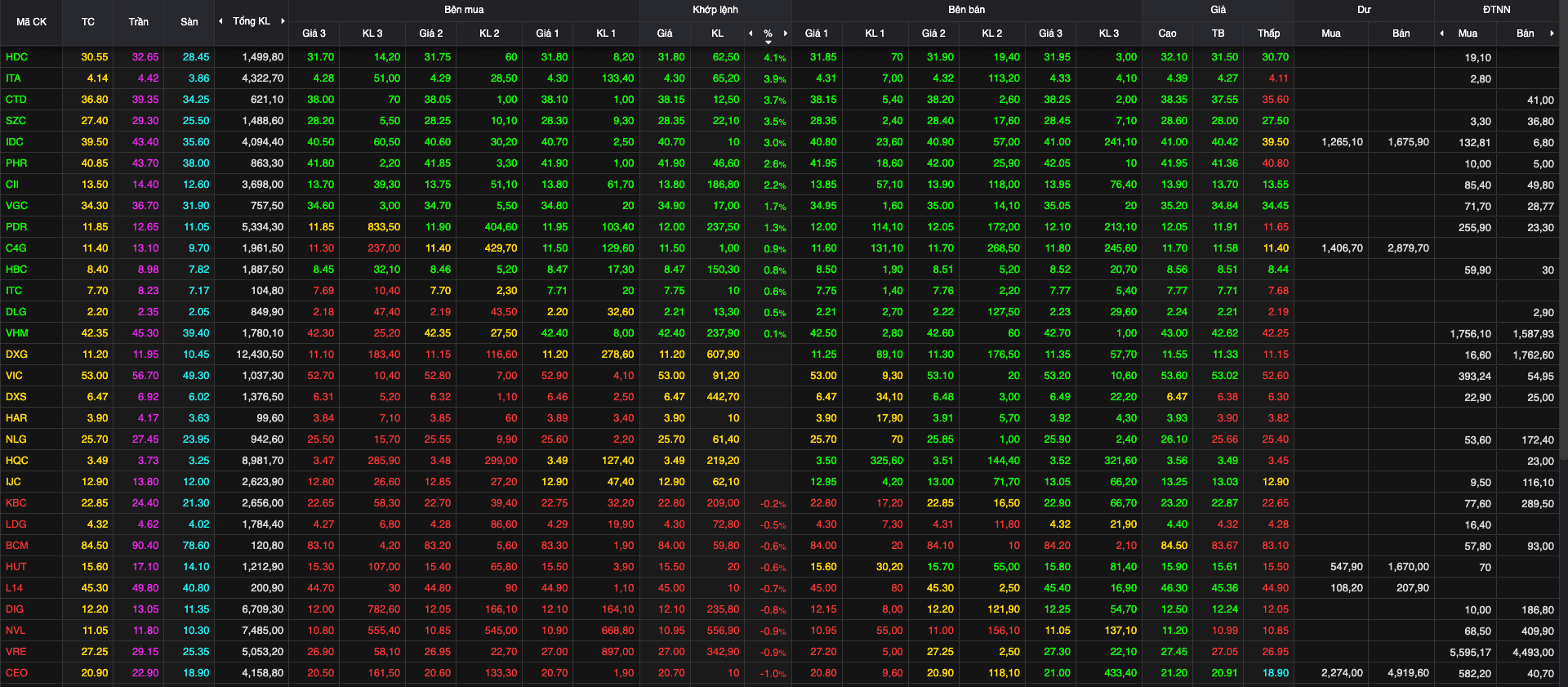Click DXG total volume 12,430,50
The width and height of the screenshot is (1568, 687).
(x=260, y=355)
